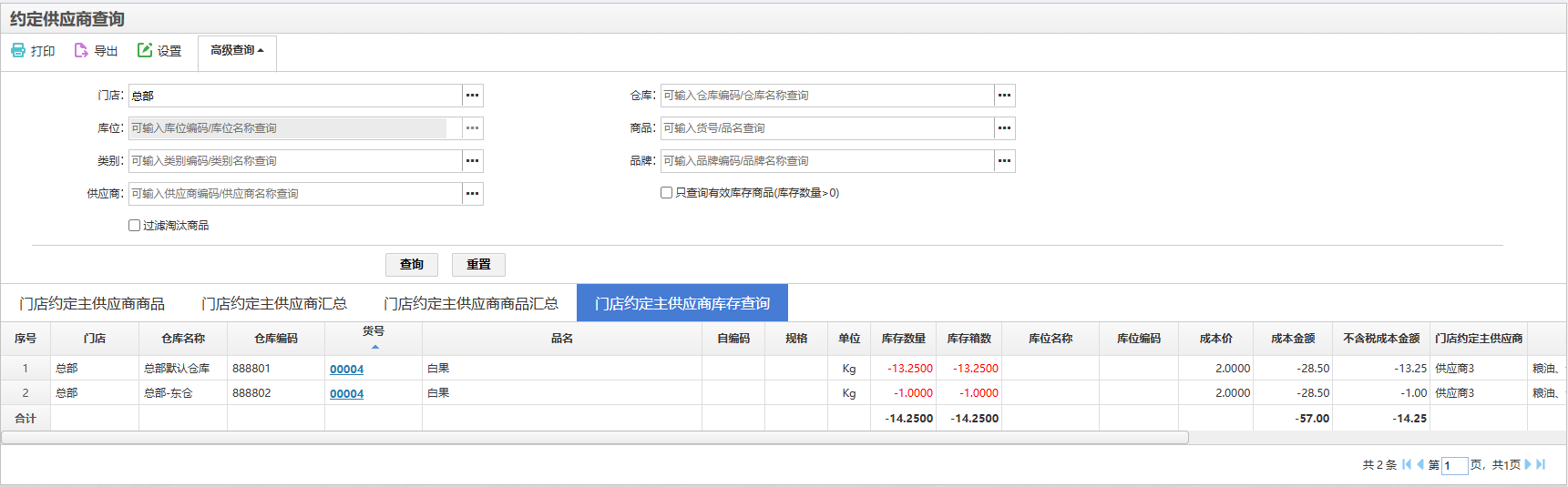1568x487 pixels.
Task: Switch to 门店约定主供应商汇总 tab
Action: click(x=274, y=303)
